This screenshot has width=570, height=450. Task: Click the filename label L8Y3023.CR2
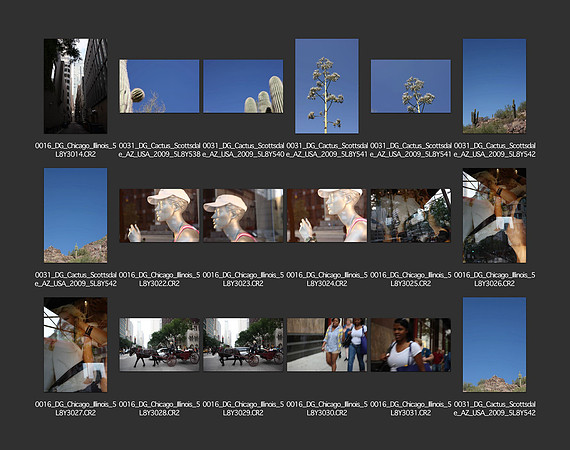(243, 279)
